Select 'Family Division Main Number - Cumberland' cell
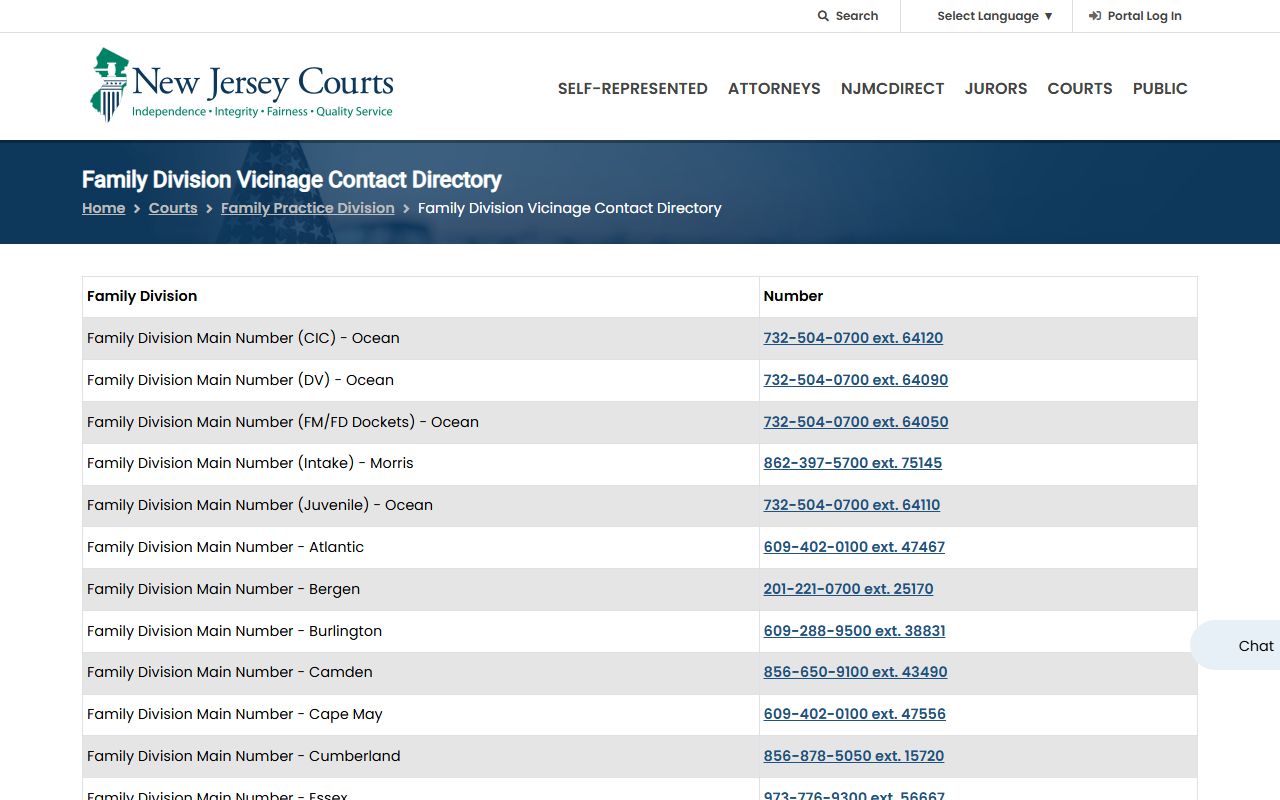 pos(421,757)
